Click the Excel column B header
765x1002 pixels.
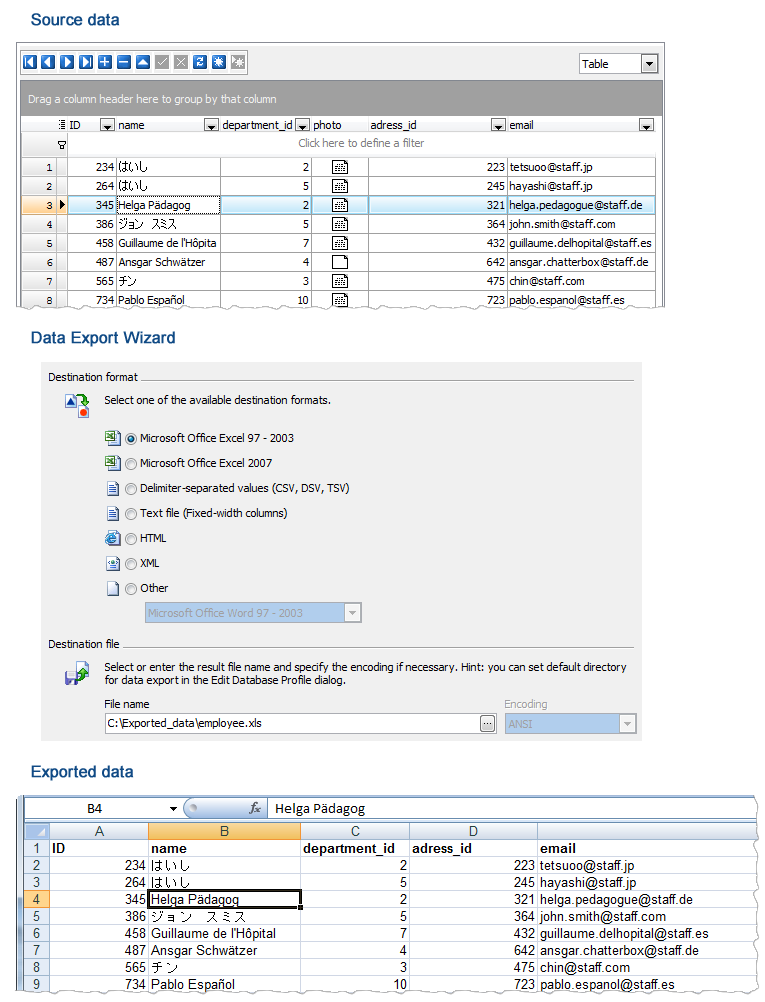224,830
